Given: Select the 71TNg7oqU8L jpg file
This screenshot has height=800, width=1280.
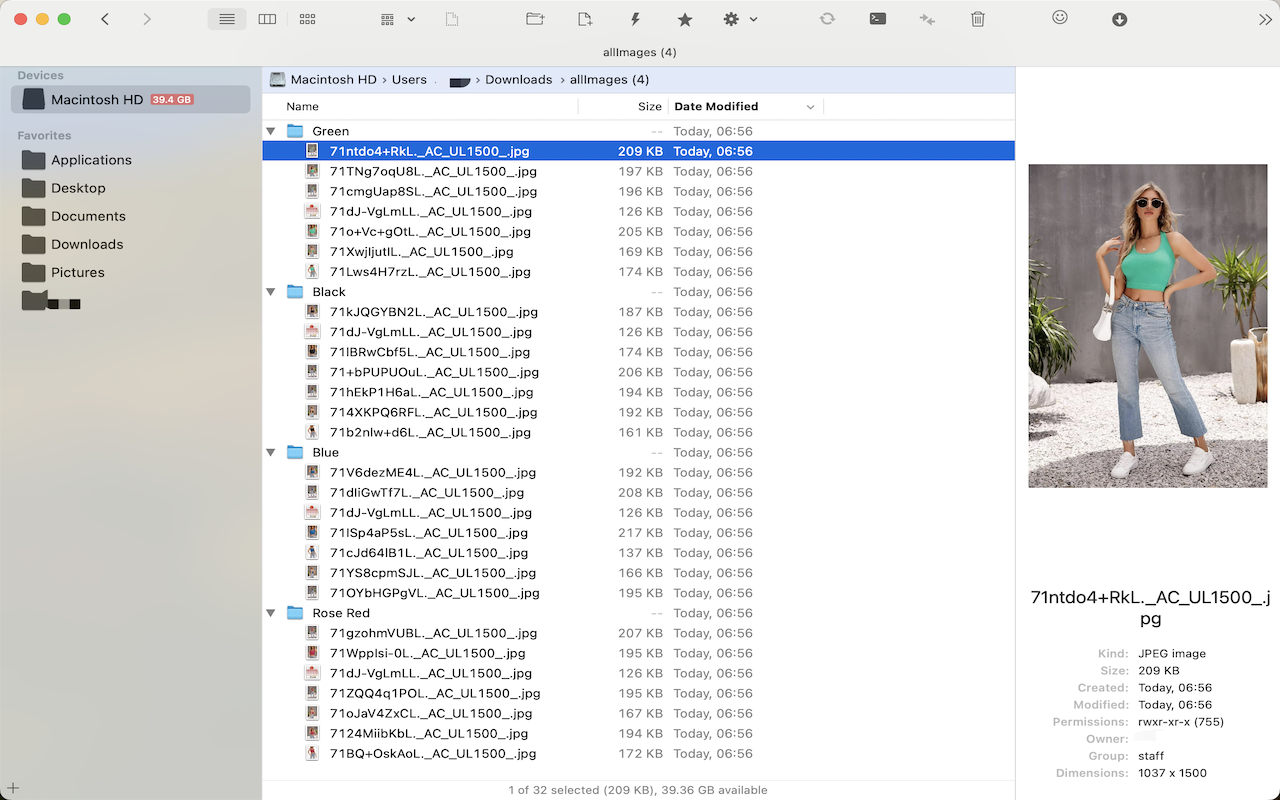Looking at the screenshot, I should coord(431,171).
